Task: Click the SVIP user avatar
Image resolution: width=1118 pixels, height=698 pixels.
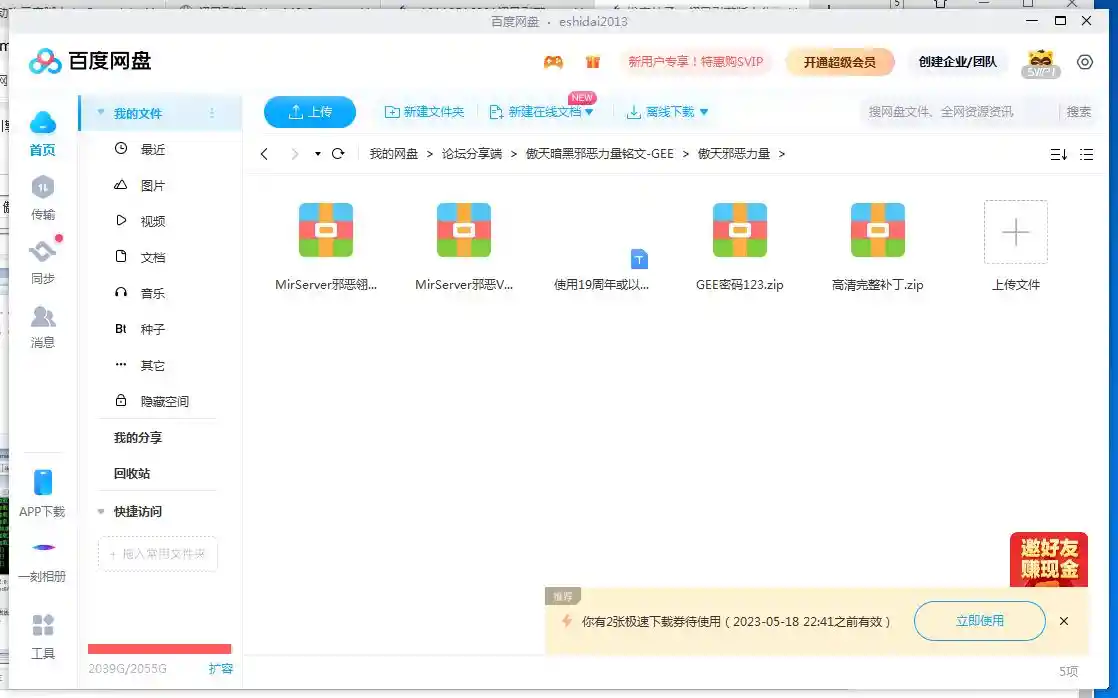Action: 1040,63
